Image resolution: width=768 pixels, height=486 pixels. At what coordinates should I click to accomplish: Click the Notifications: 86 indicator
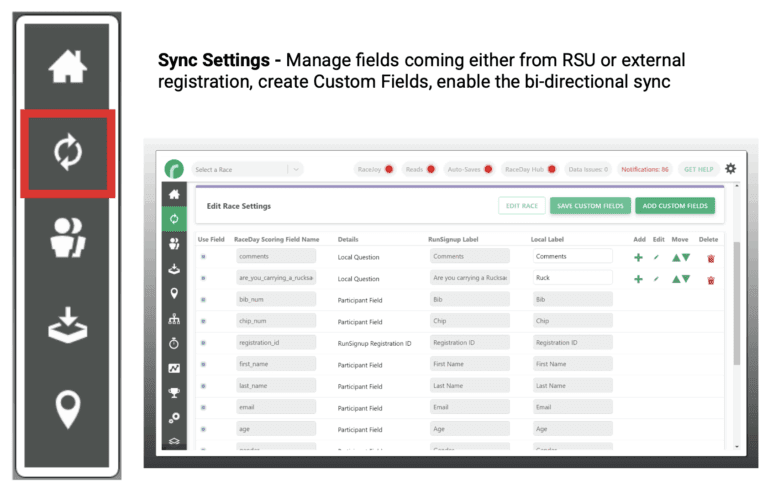(x=645, y=169)
